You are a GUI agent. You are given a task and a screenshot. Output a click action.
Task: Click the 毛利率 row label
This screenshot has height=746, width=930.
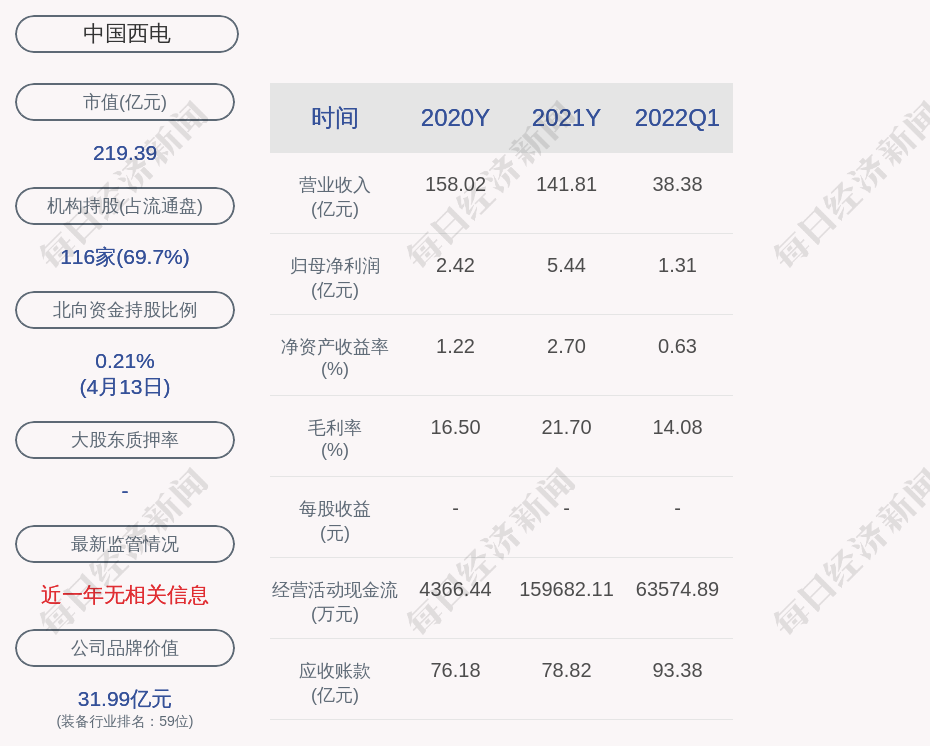tap(335, 439)
